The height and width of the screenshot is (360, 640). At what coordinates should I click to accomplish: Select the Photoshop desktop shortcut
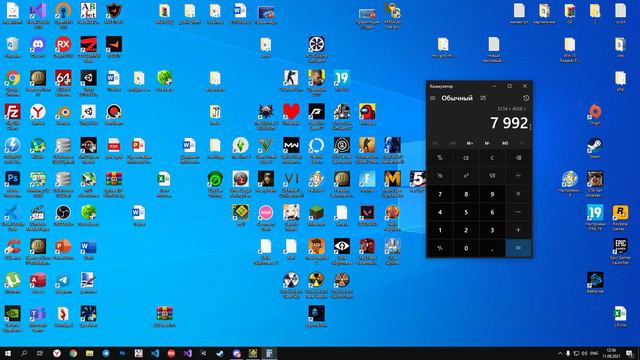pyautogui.click(x=13, y=184)
